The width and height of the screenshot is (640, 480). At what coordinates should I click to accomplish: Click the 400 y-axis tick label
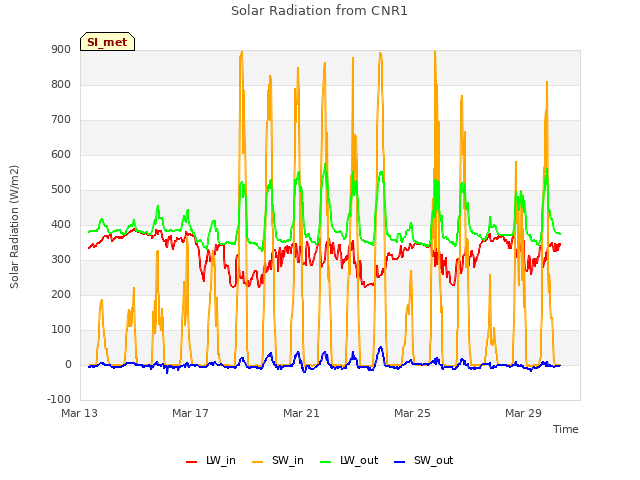click(x=61, y=225)
